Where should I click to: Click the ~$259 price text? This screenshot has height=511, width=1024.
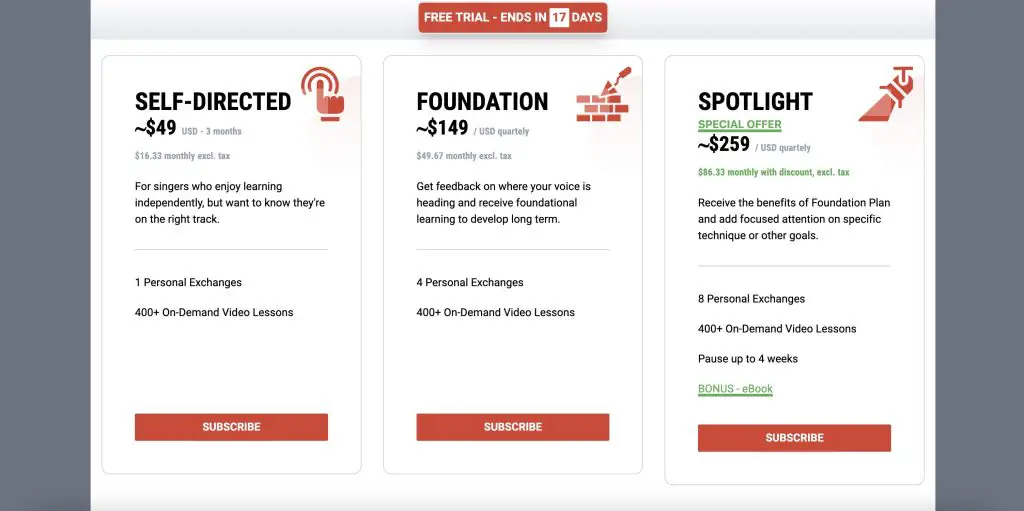pos(724,144)
